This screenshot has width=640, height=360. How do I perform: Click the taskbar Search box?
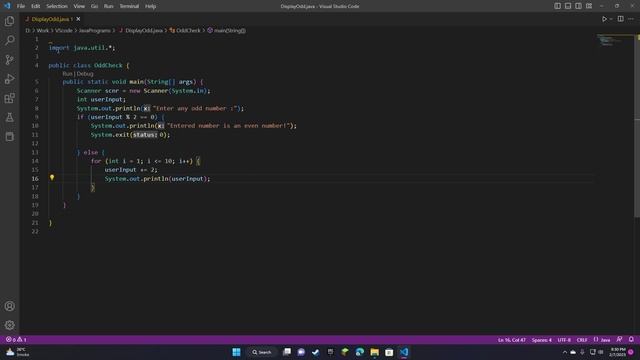[x=262, y=352]
